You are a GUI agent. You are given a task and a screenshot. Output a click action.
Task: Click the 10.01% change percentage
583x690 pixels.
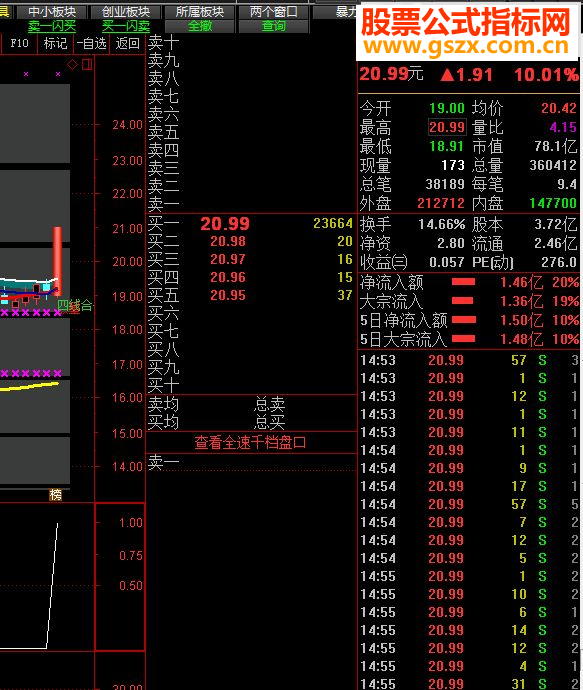pyautogui.click(x=546, y=75)
